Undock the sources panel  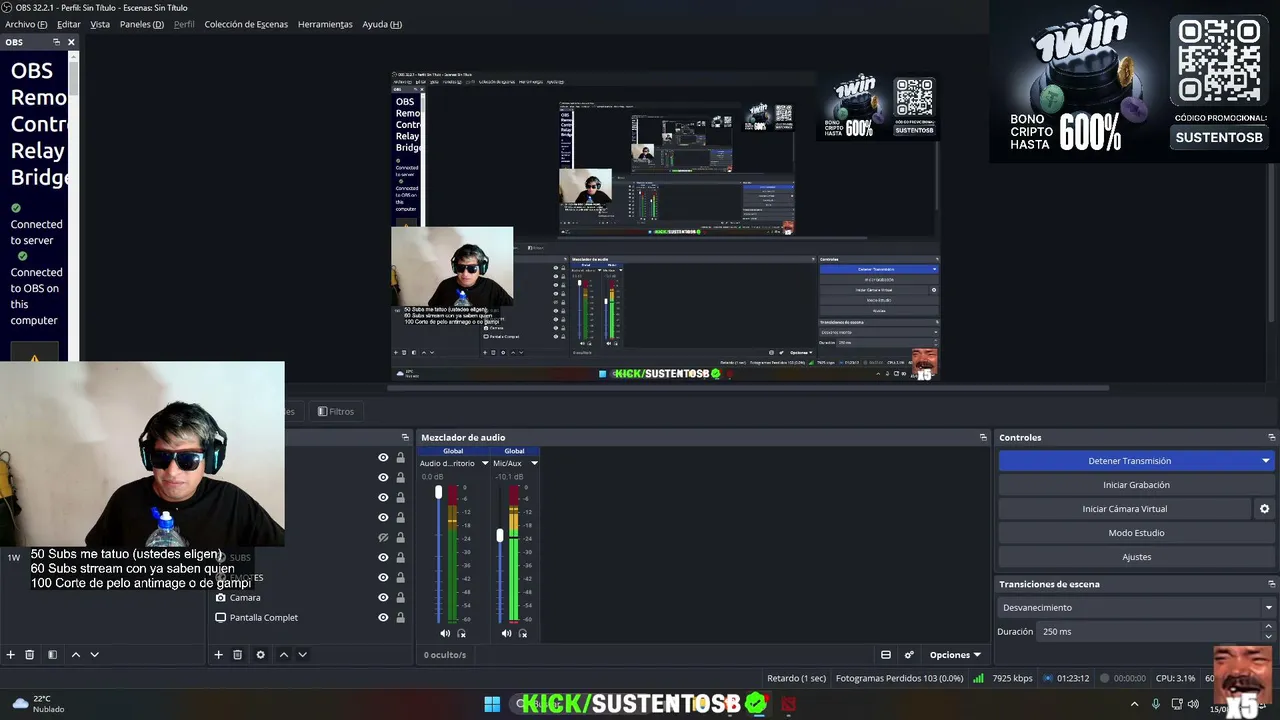point(405,437)
